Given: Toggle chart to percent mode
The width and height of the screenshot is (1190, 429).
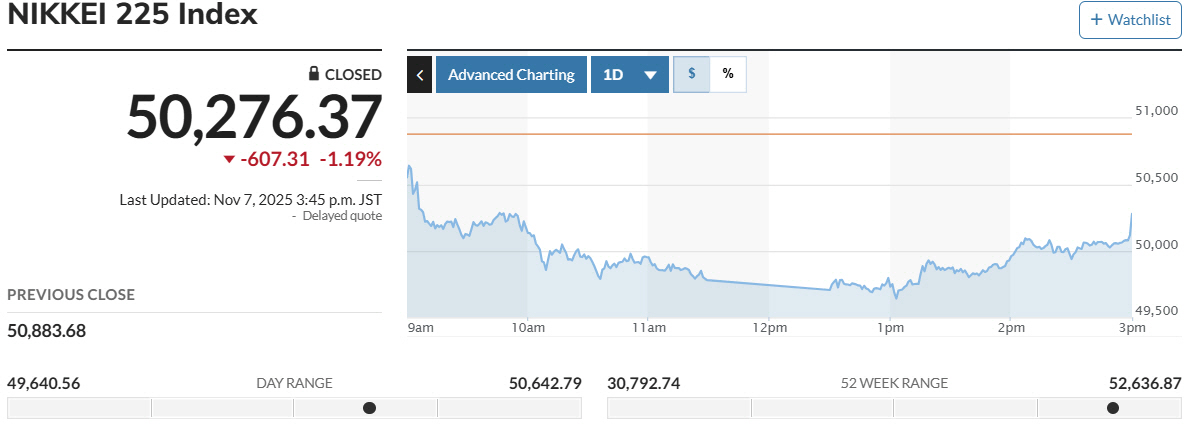Looking at the screenshot, I should point(728,74).
